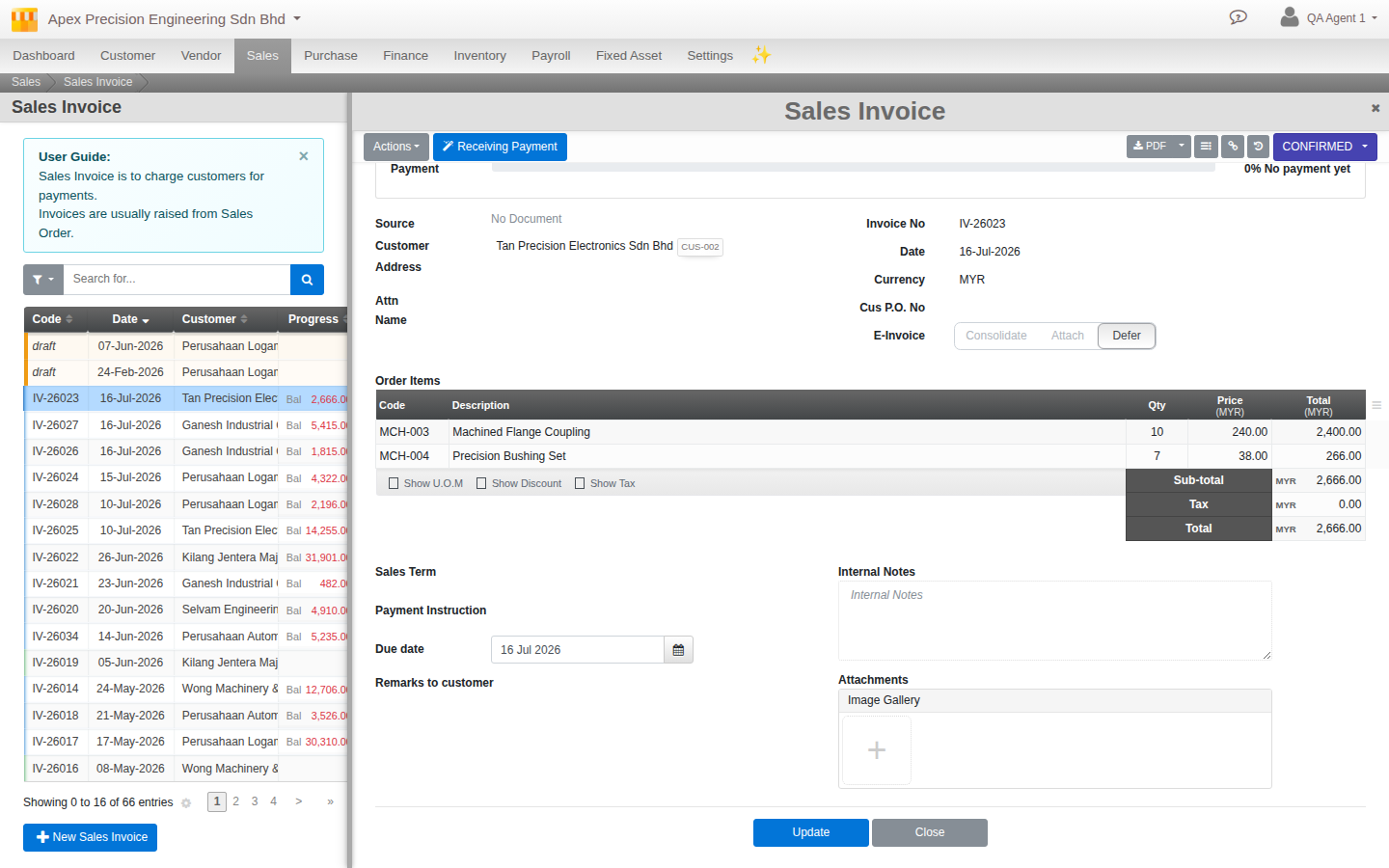Image resolution: width=1389 pixels, height=868 pixels.
Task: Click the Receiving Payment button
Action: tap(500, 147)
